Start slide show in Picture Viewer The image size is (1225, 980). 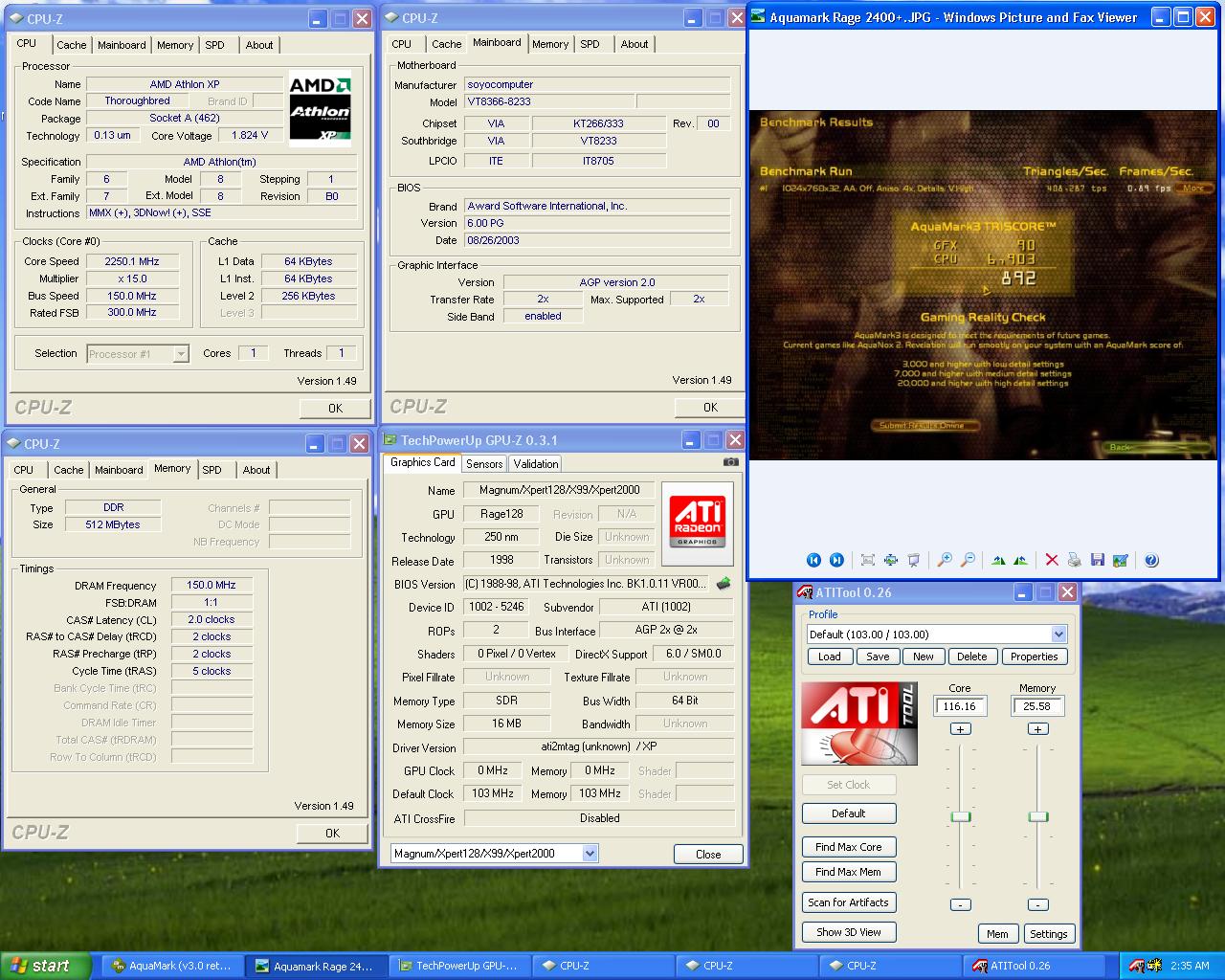913,560
